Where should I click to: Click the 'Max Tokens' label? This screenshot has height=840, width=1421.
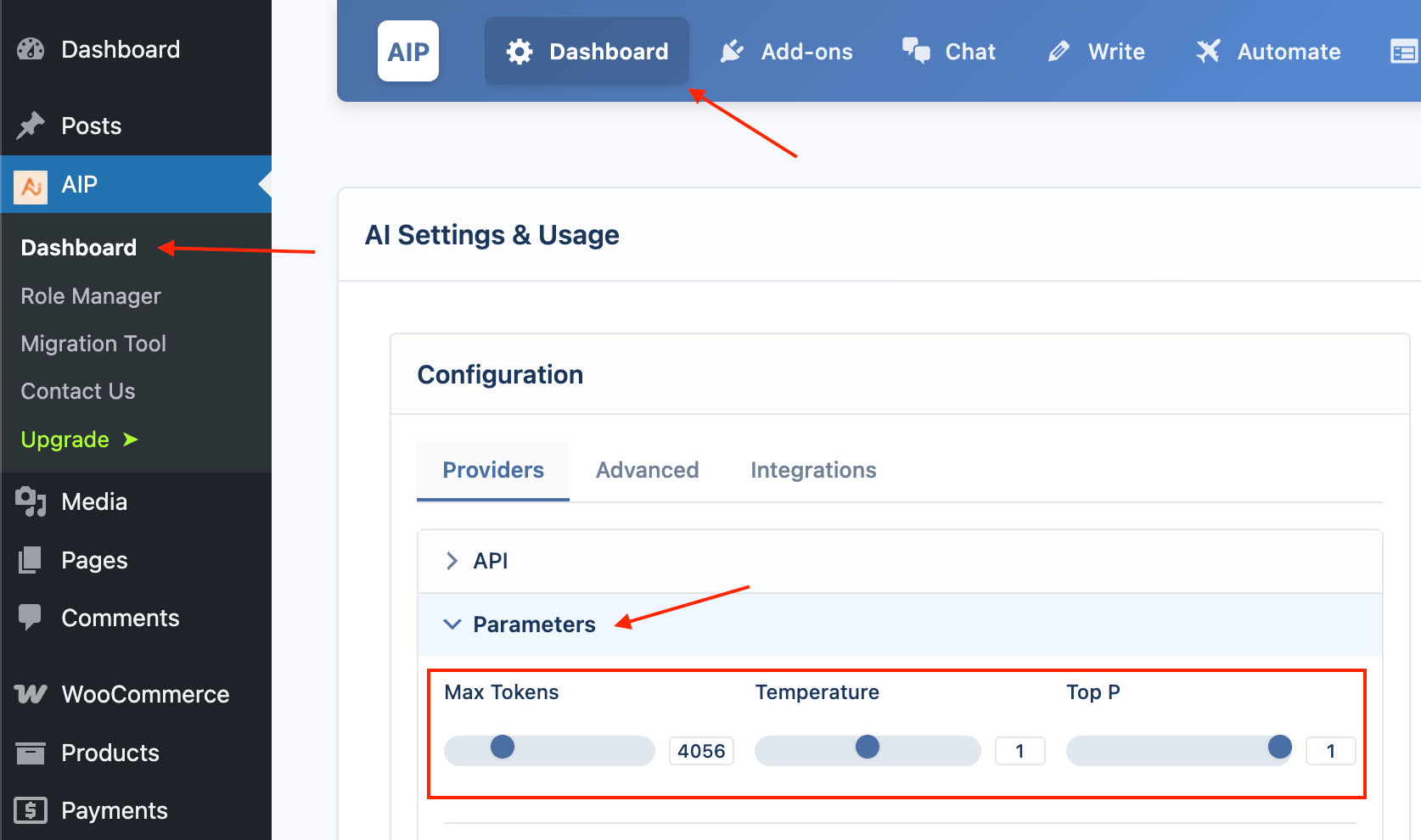click(x=502, y=692)
